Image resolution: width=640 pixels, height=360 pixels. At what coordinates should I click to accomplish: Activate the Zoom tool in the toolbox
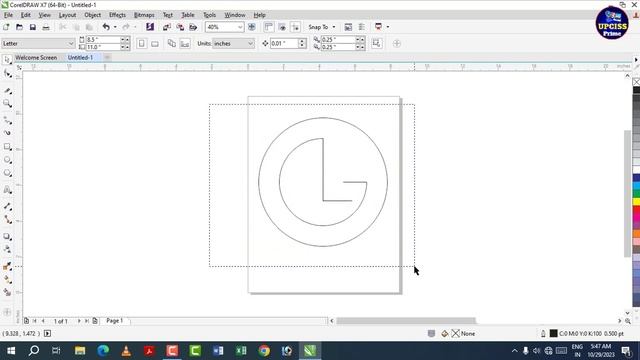click(x=7, y=104)
